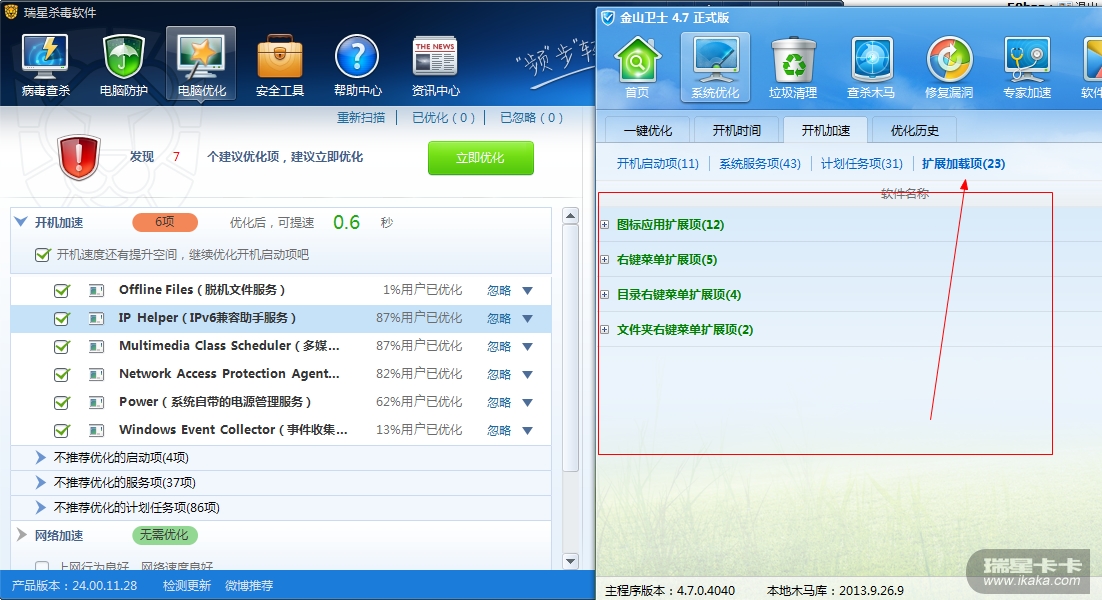Open 查杀木马 radar icon
The image size is (1102, 600).
click(x=871, y=68)
